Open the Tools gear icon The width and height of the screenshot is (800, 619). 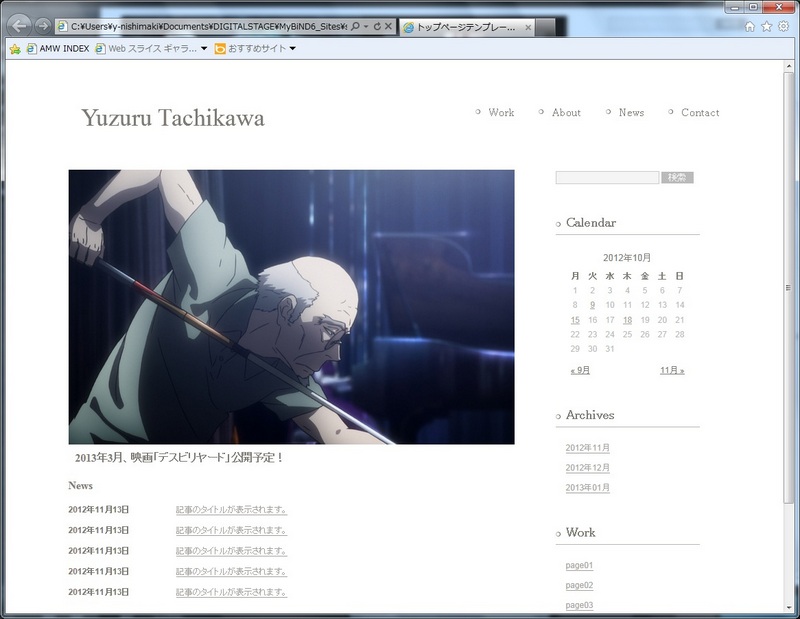tap(783, 27)
